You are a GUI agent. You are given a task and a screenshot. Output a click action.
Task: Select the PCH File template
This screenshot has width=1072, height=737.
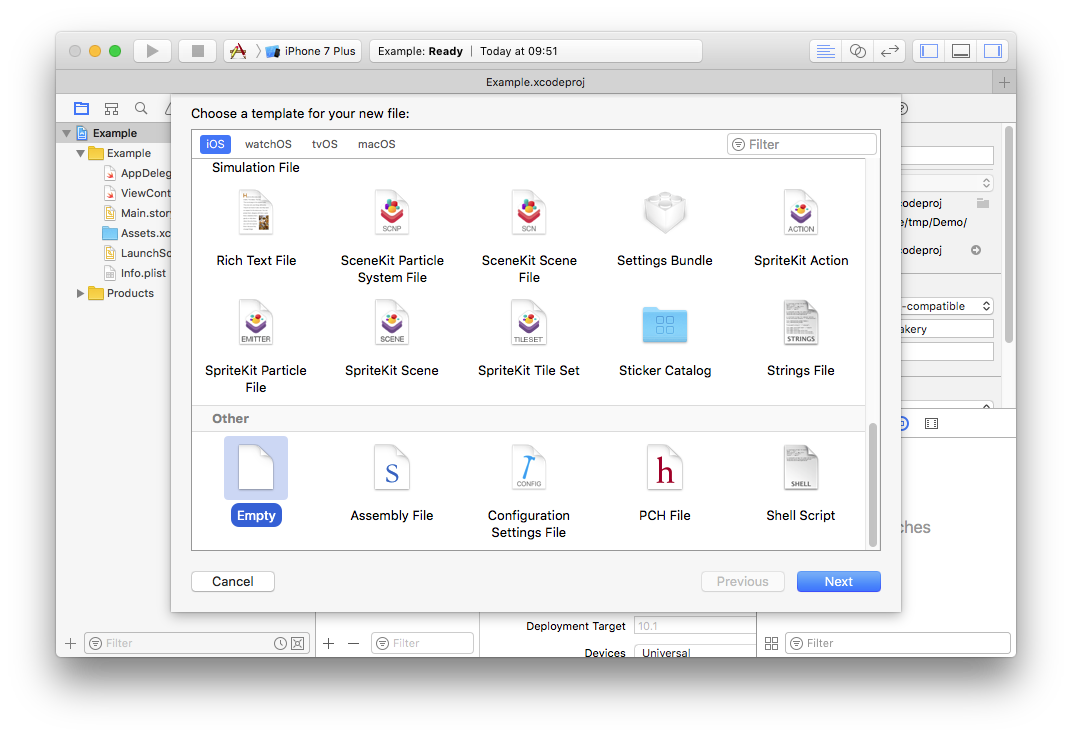pyautogui.click(x=665, y=469)
